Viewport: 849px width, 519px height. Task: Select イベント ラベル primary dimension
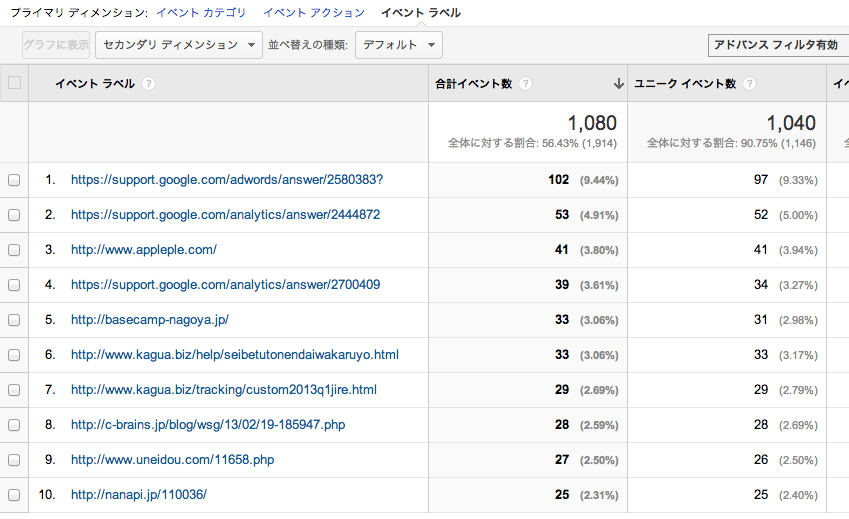click(x=421, y=13)
